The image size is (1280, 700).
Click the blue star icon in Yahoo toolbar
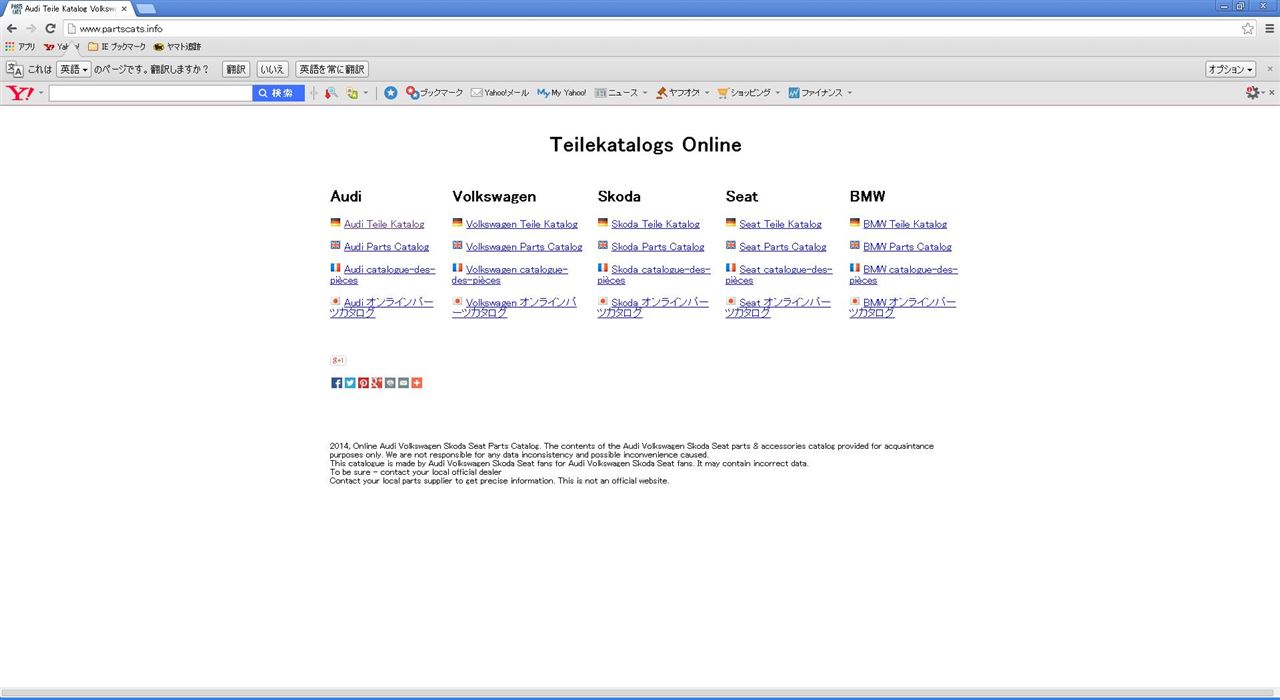(391, 93)
